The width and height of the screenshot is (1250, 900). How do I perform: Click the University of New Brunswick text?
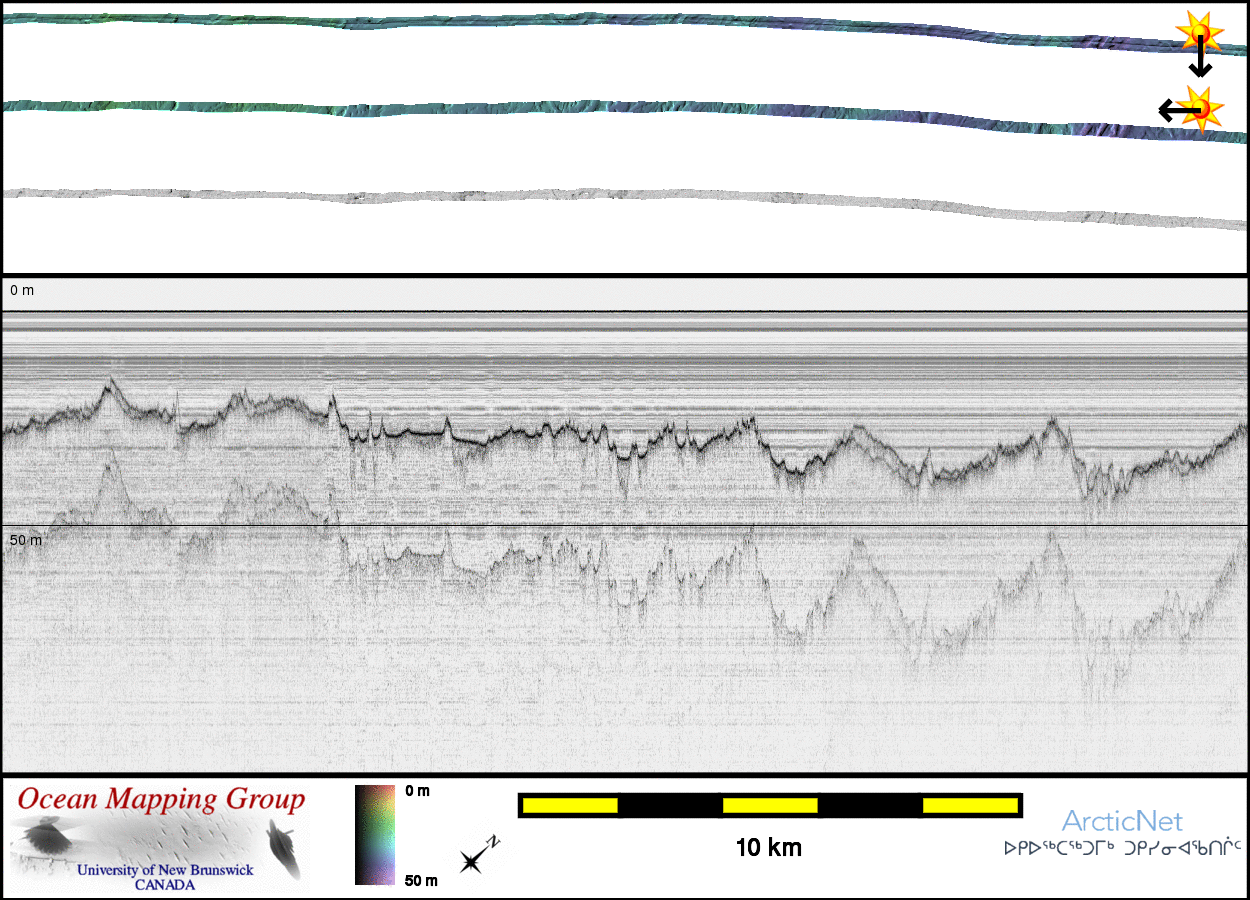(x=165, y=870)
